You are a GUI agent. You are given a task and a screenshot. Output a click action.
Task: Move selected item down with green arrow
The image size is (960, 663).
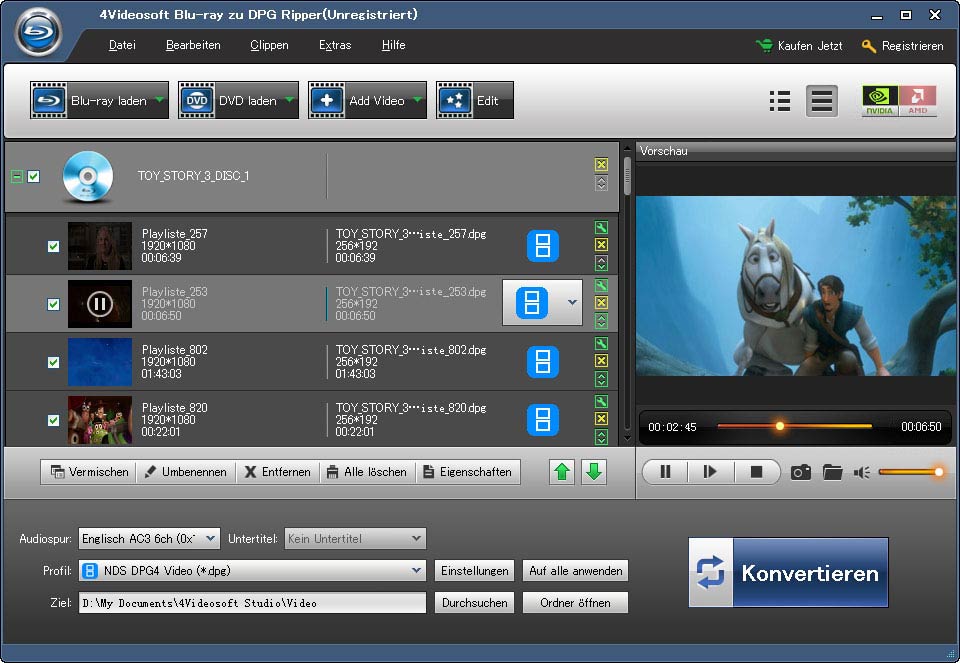pyautogui.click(x=594, y=472)
